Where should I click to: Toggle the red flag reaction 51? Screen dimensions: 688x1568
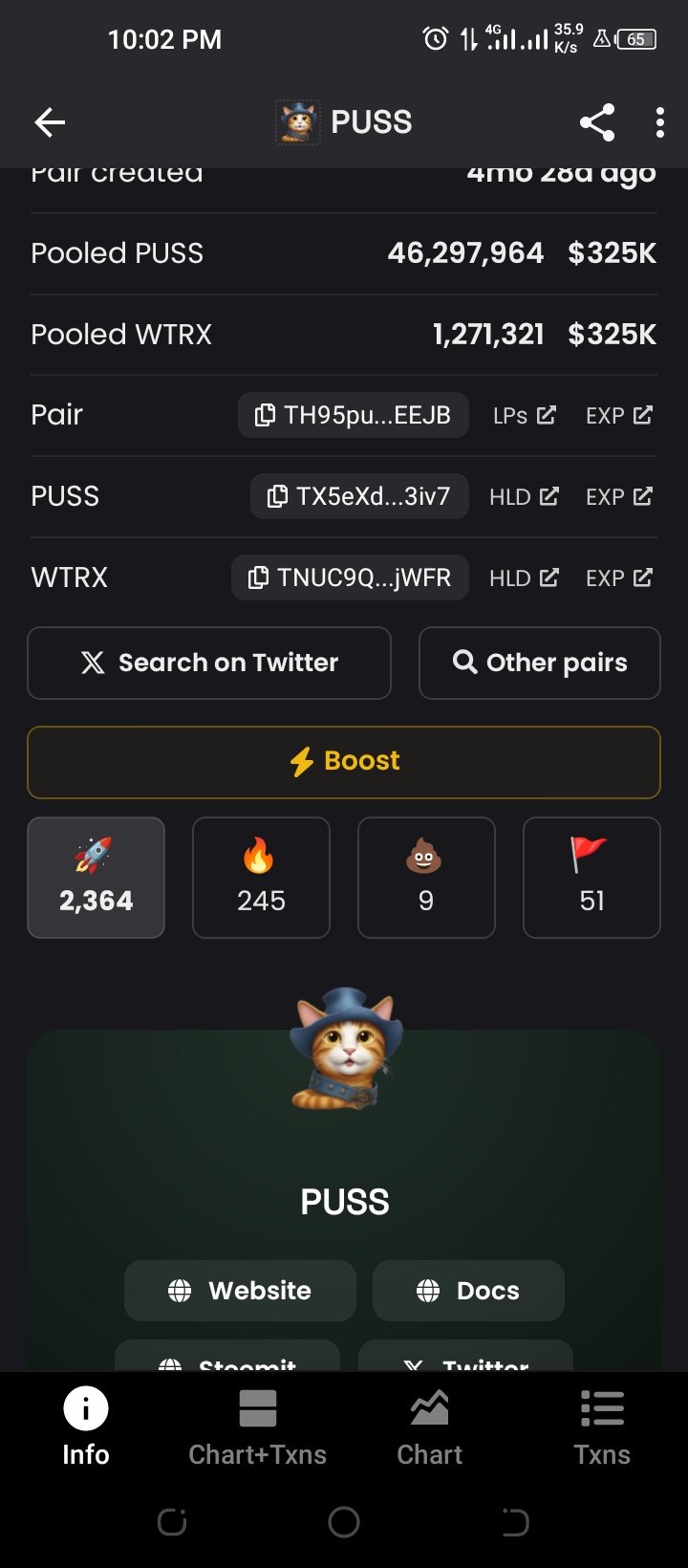[591, 878]
